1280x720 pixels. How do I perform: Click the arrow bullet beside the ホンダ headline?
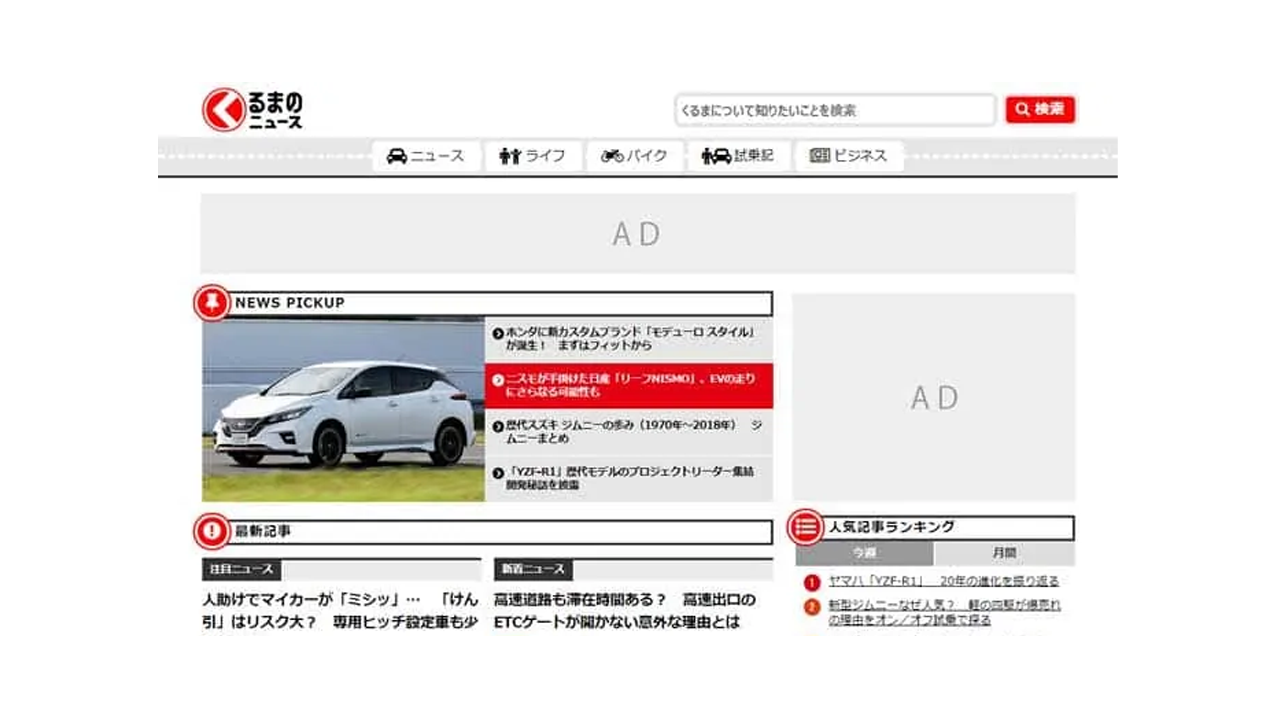tap(498, 332)
